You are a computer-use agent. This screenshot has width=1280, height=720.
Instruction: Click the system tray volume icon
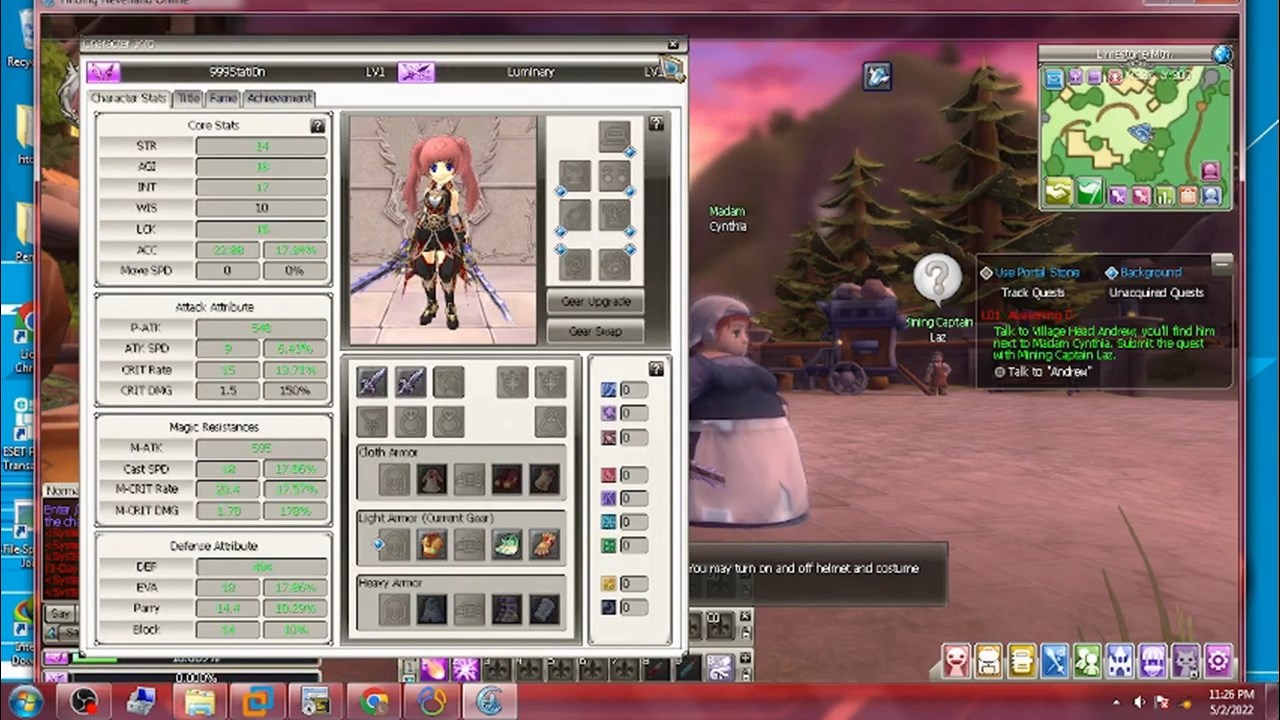point(1139,702)
